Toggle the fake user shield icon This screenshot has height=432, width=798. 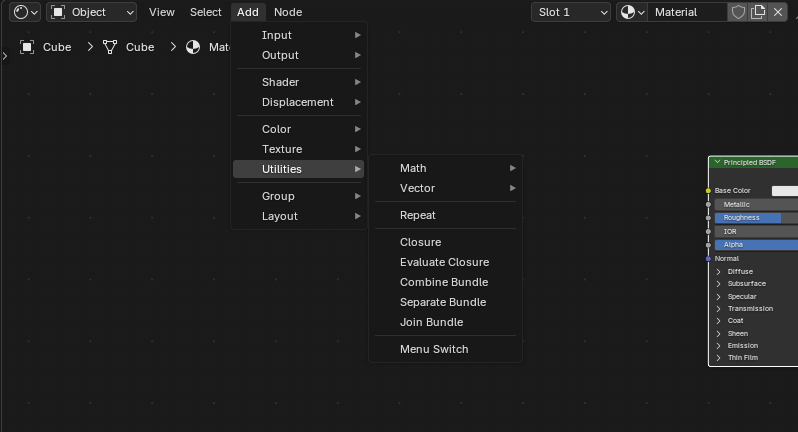(738, 12)
